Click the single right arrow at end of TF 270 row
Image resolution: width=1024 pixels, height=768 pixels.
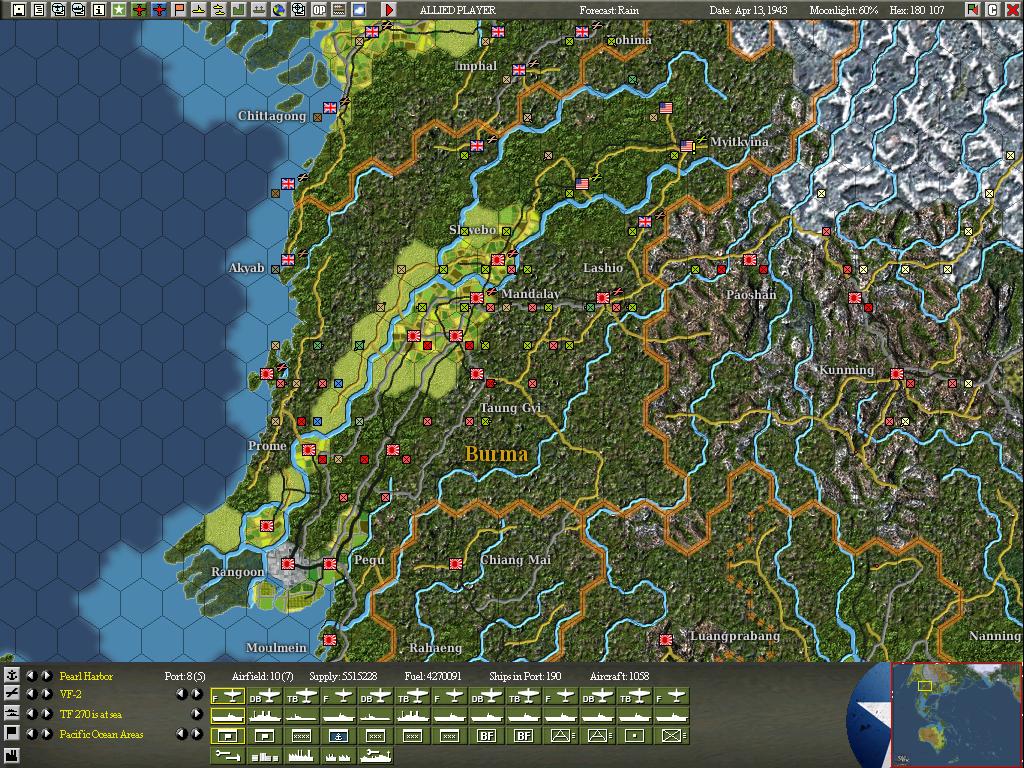tap(197, 714)
